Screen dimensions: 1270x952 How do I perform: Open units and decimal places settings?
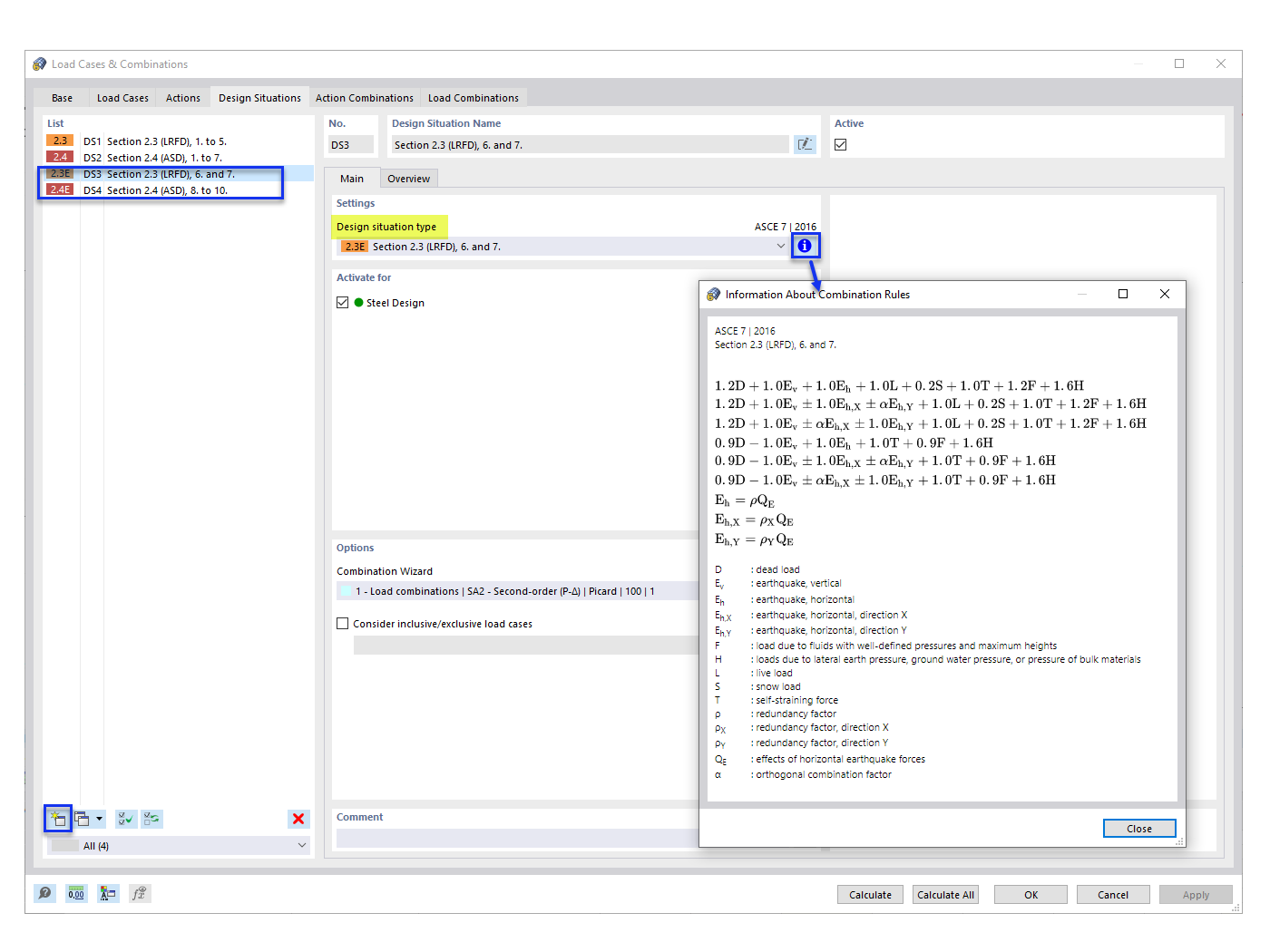(x=76, y=893)
